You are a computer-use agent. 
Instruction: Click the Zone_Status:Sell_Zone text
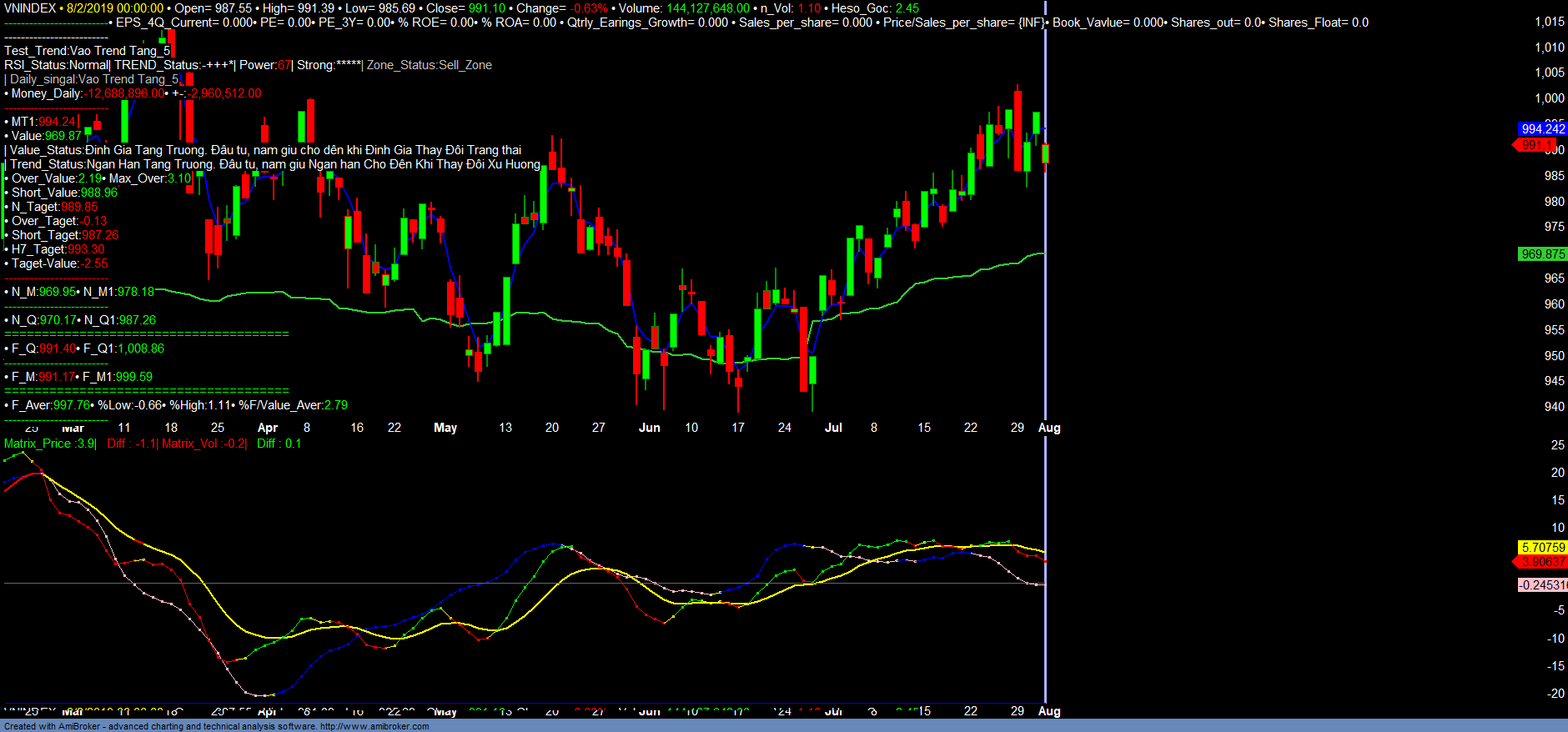pos(430,65)
